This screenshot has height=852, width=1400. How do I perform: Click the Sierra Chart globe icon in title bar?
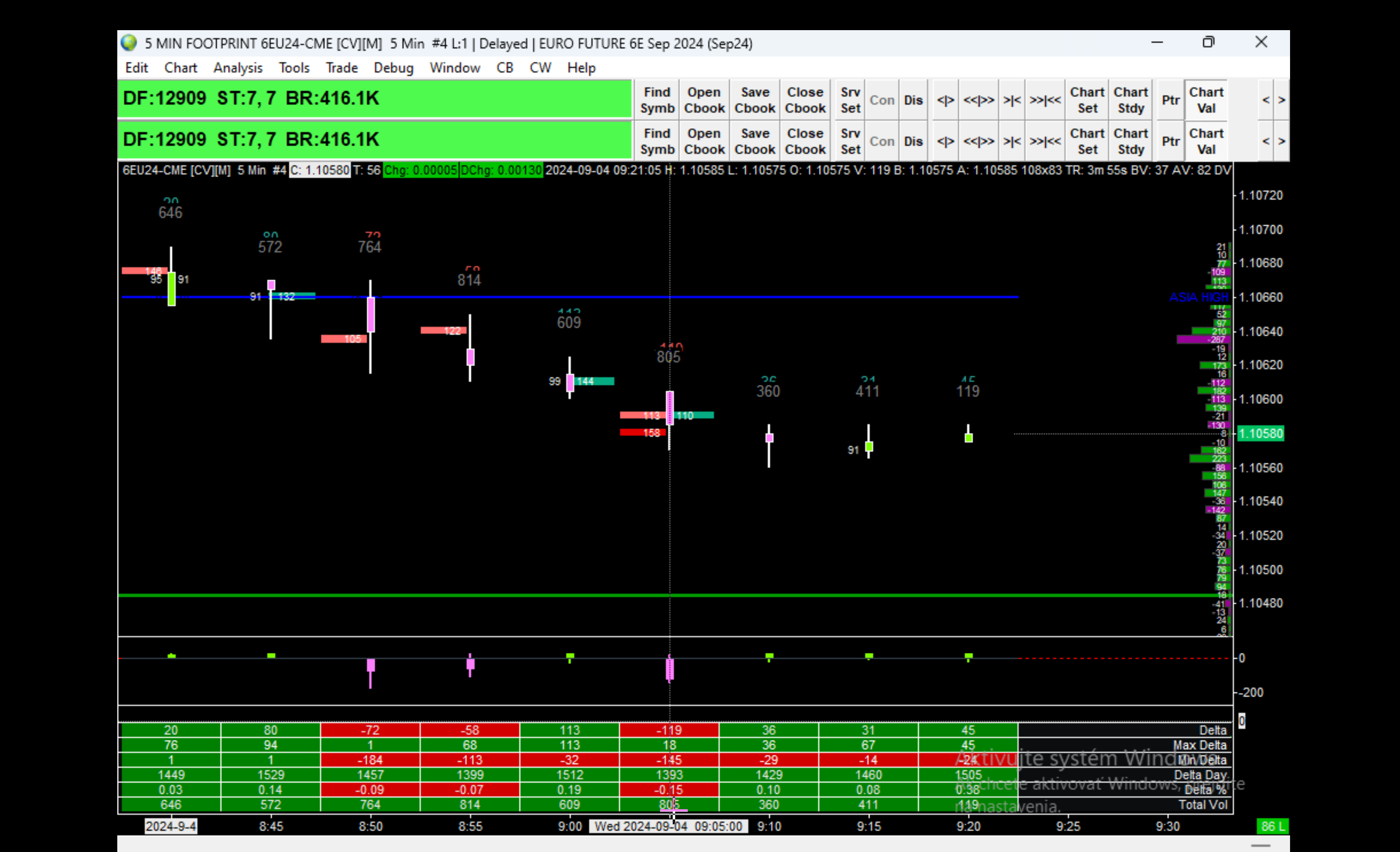(x=129, y=43)
